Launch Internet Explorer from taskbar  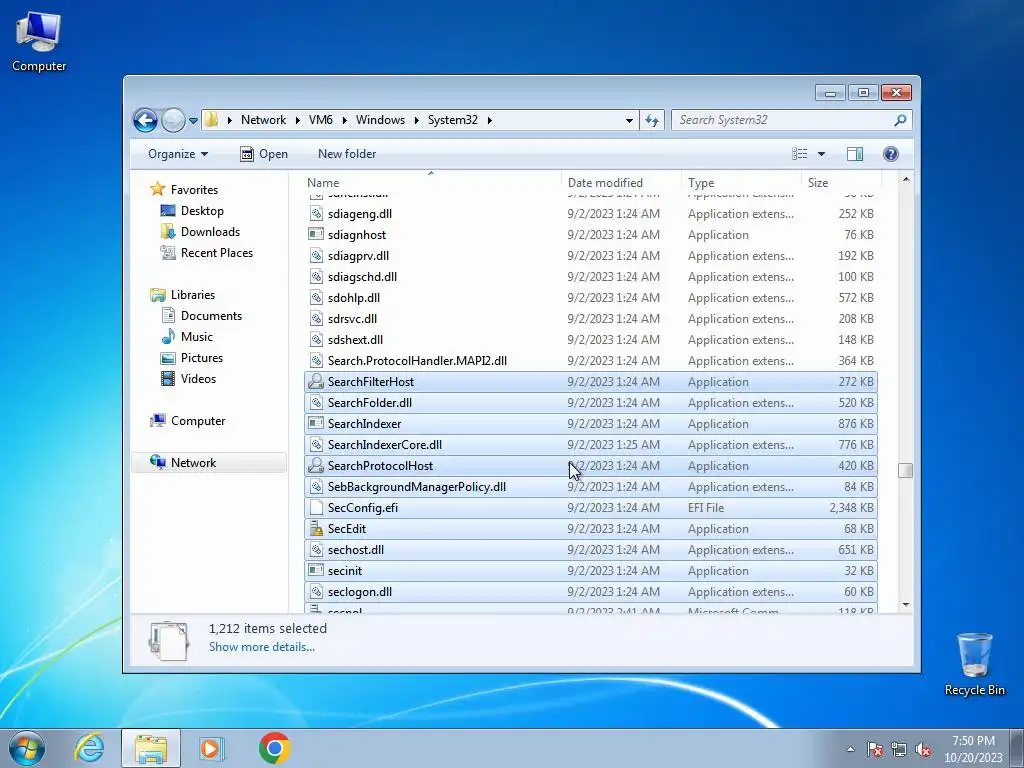(89, 748)
